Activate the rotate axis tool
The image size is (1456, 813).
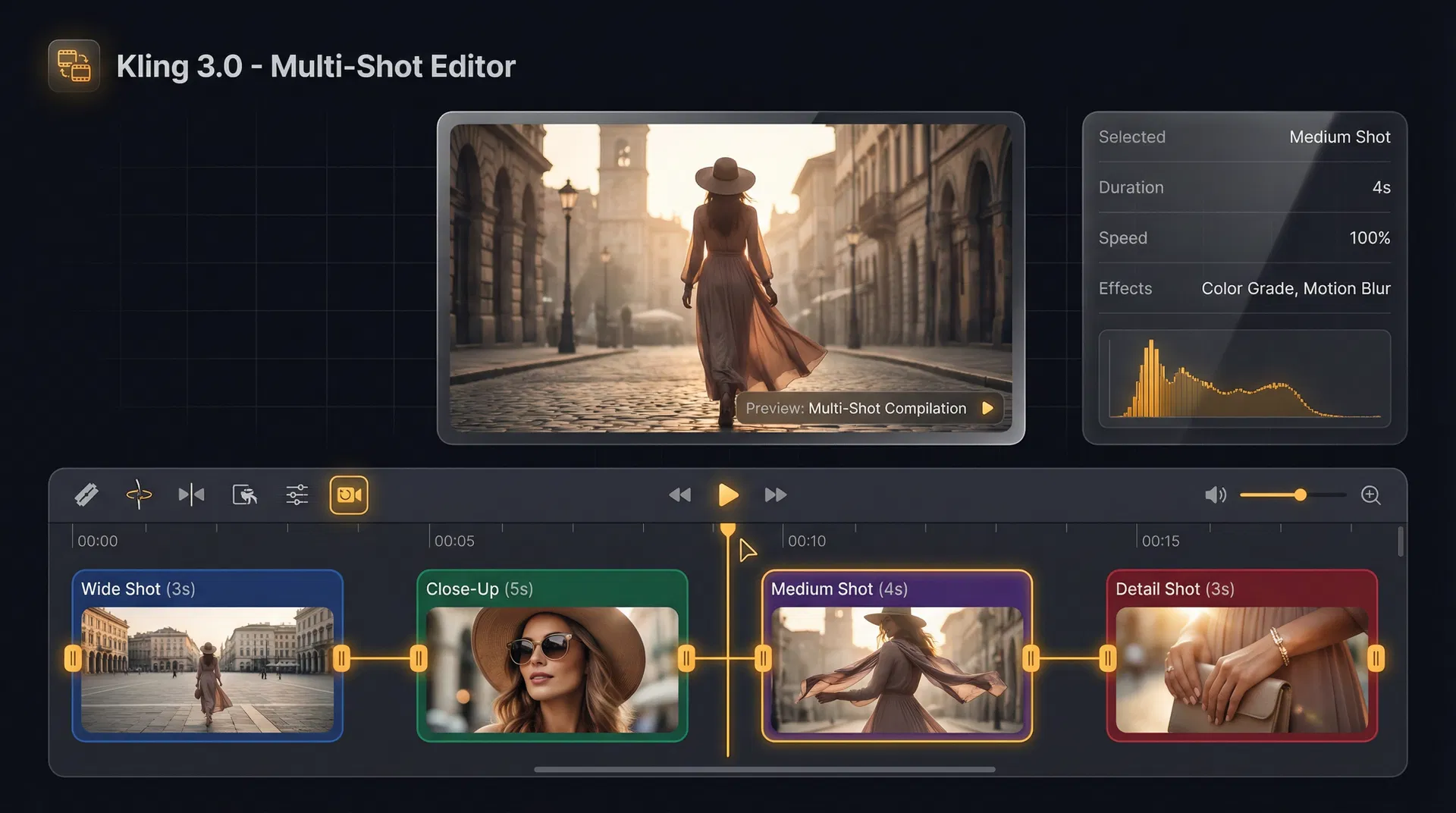[139, 495]
